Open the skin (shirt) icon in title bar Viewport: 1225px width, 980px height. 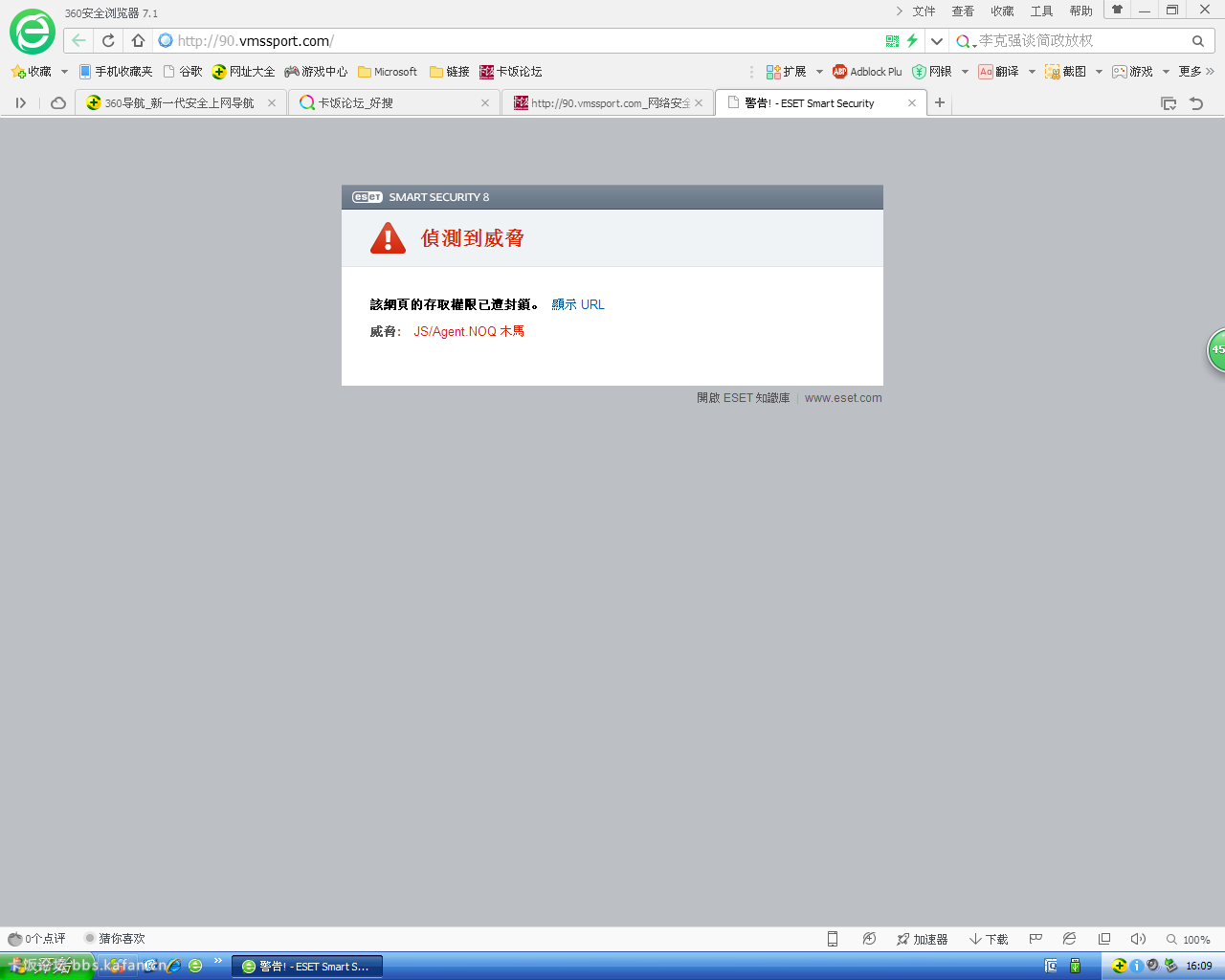(1117, 10)
